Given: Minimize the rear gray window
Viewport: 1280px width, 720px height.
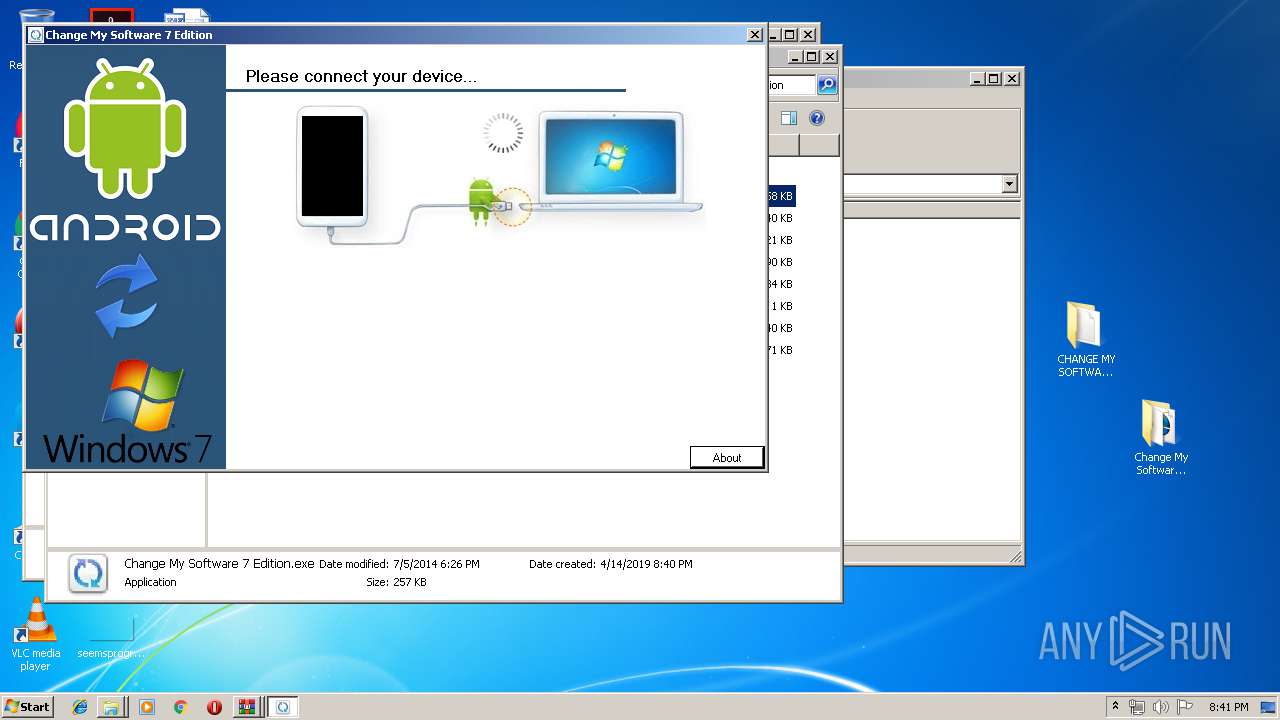Looking at the screenshot, I should click(x=976, y=78).
